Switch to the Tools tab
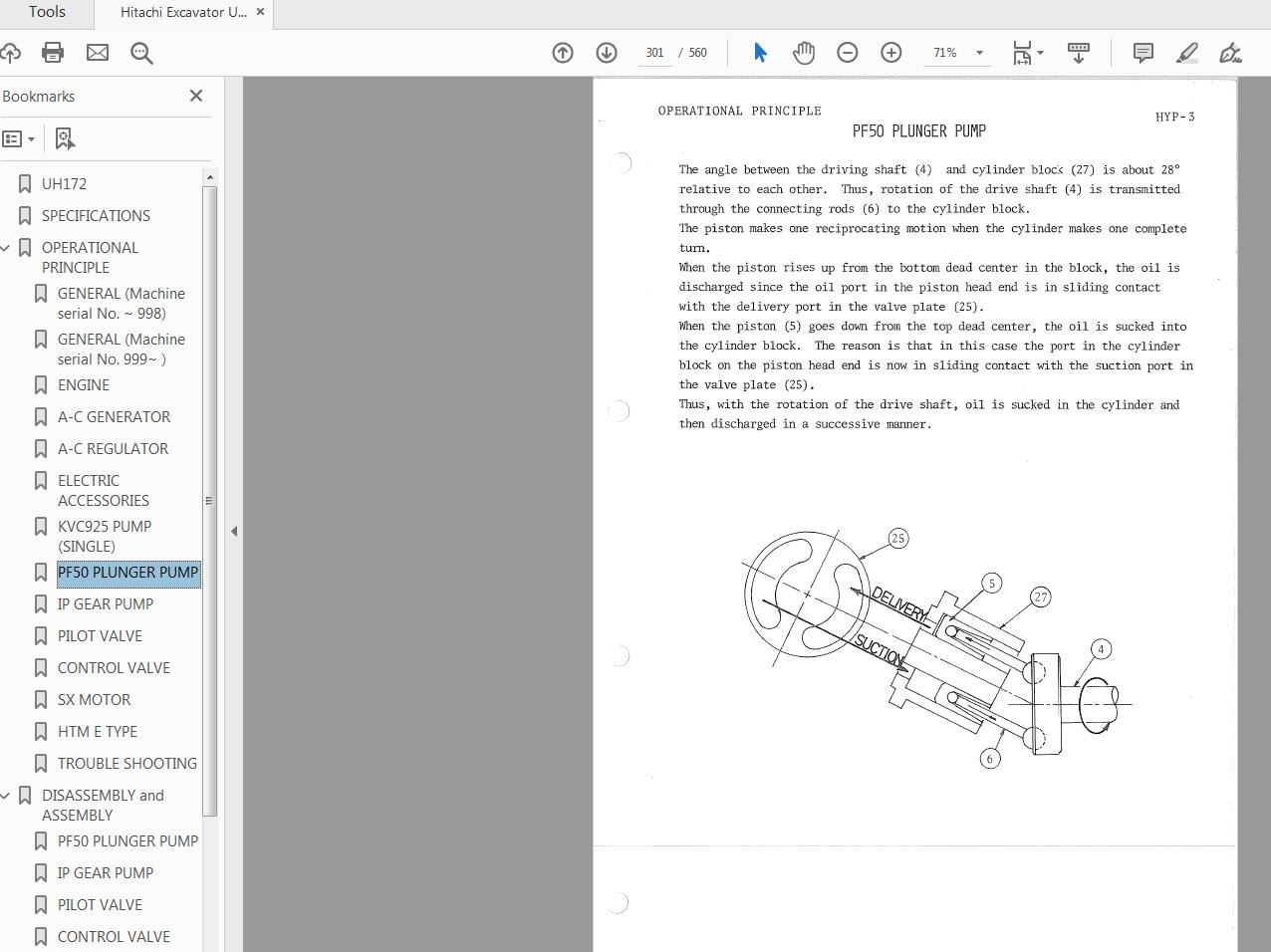The height and width of the screenshot is (952, 1271). [x=46, y=13]
